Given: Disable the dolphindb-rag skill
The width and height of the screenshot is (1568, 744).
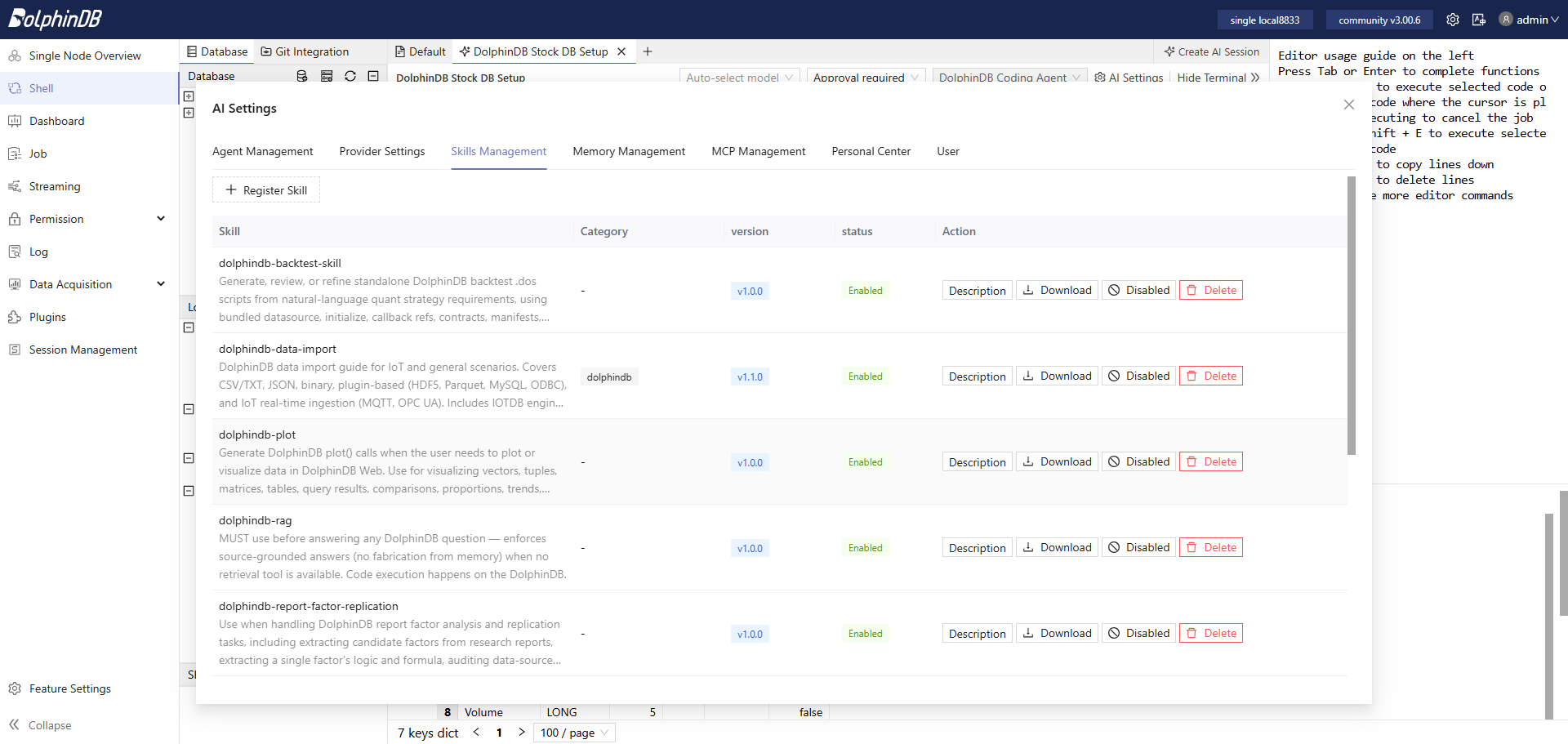Looking at the screenshot, I should 1138,547.
